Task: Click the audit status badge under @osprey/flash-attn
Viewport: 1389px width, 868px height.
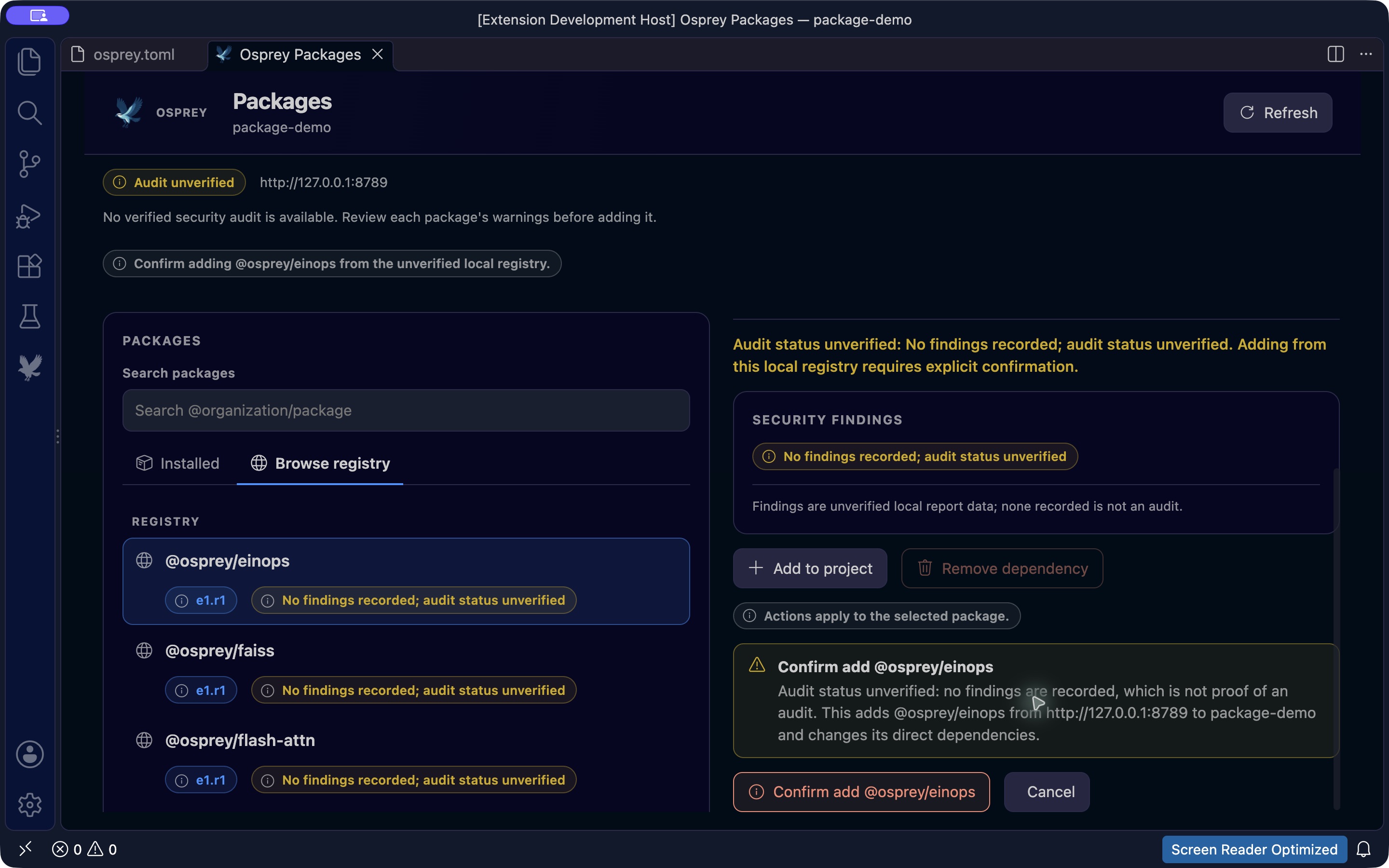Action: point(414,780)
